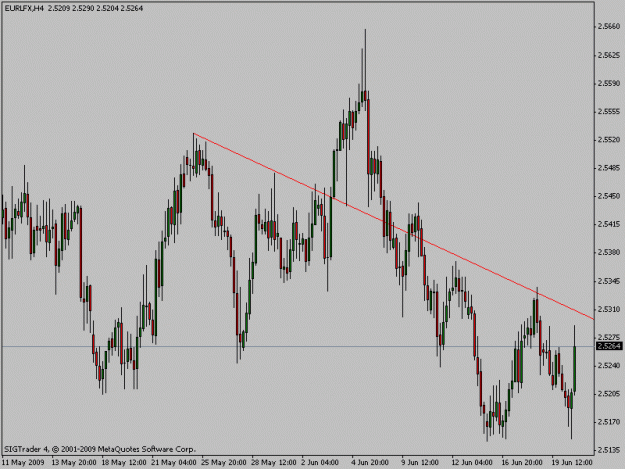Click the 25 May 20:00 time label
625x469 pixels.
coord(224,463)
